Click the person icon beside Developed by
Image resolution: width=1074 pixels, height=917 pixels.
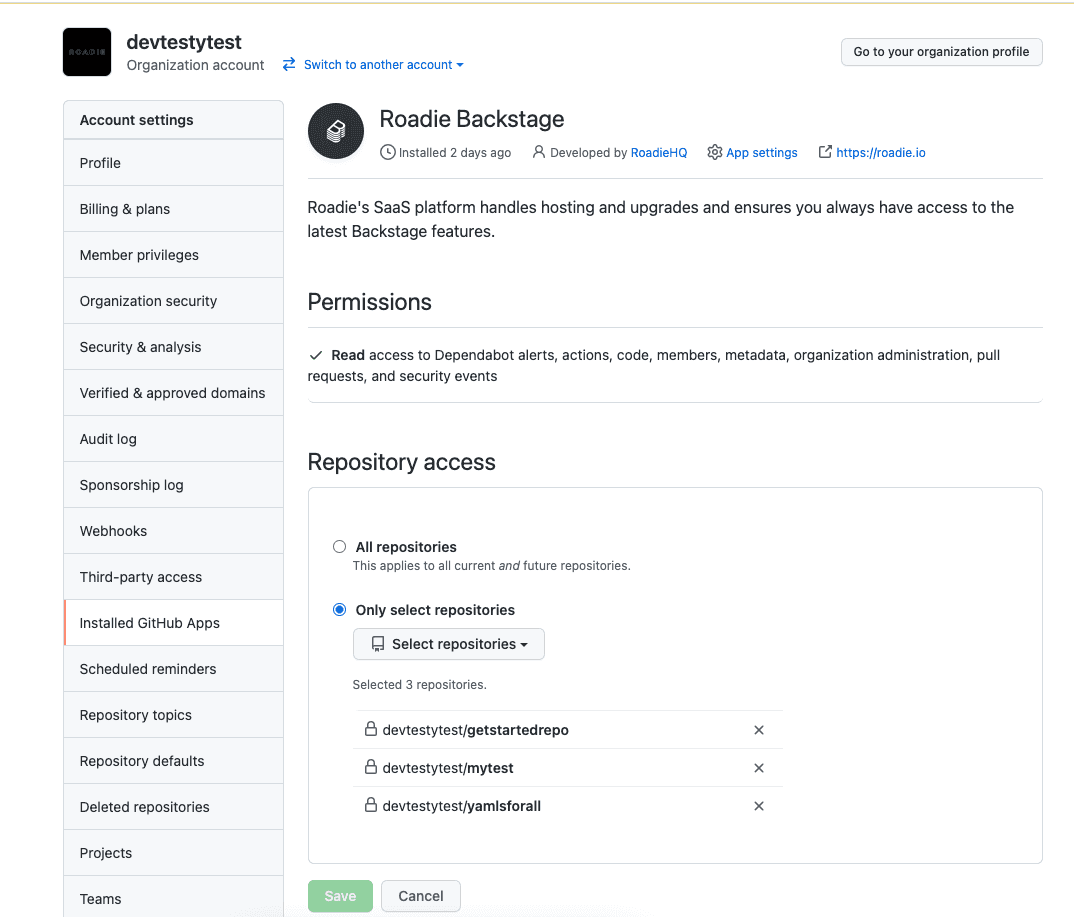(x=539, y=152)
